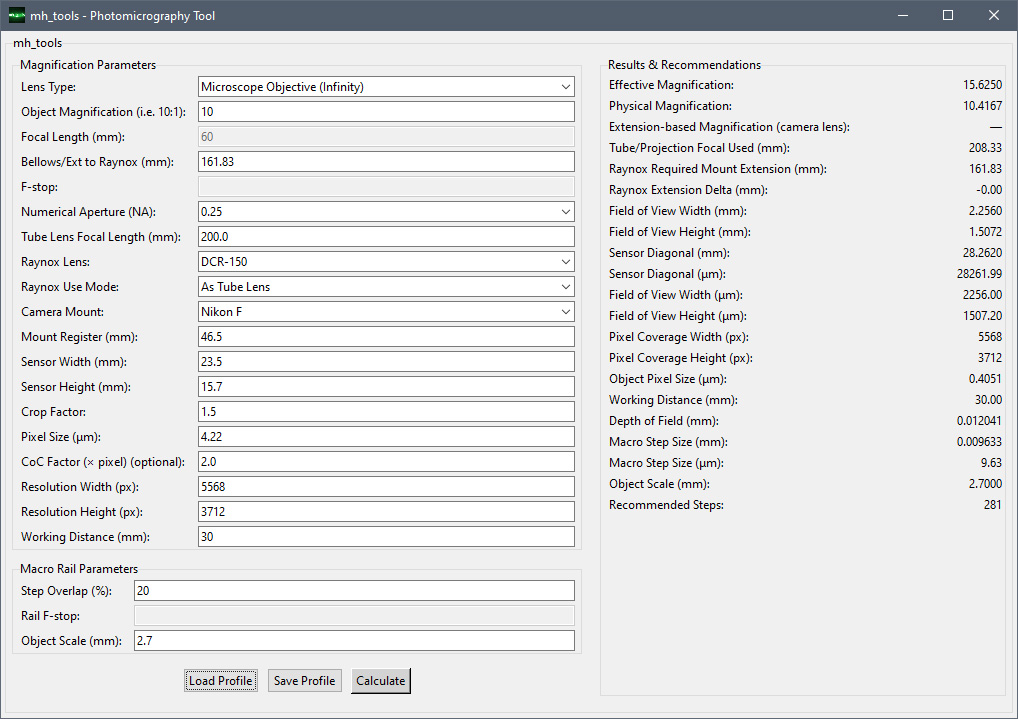Maximize the Photomicrography Tool window
Image resolution: width=1018 pixels, height=719 pixels.
947,16
